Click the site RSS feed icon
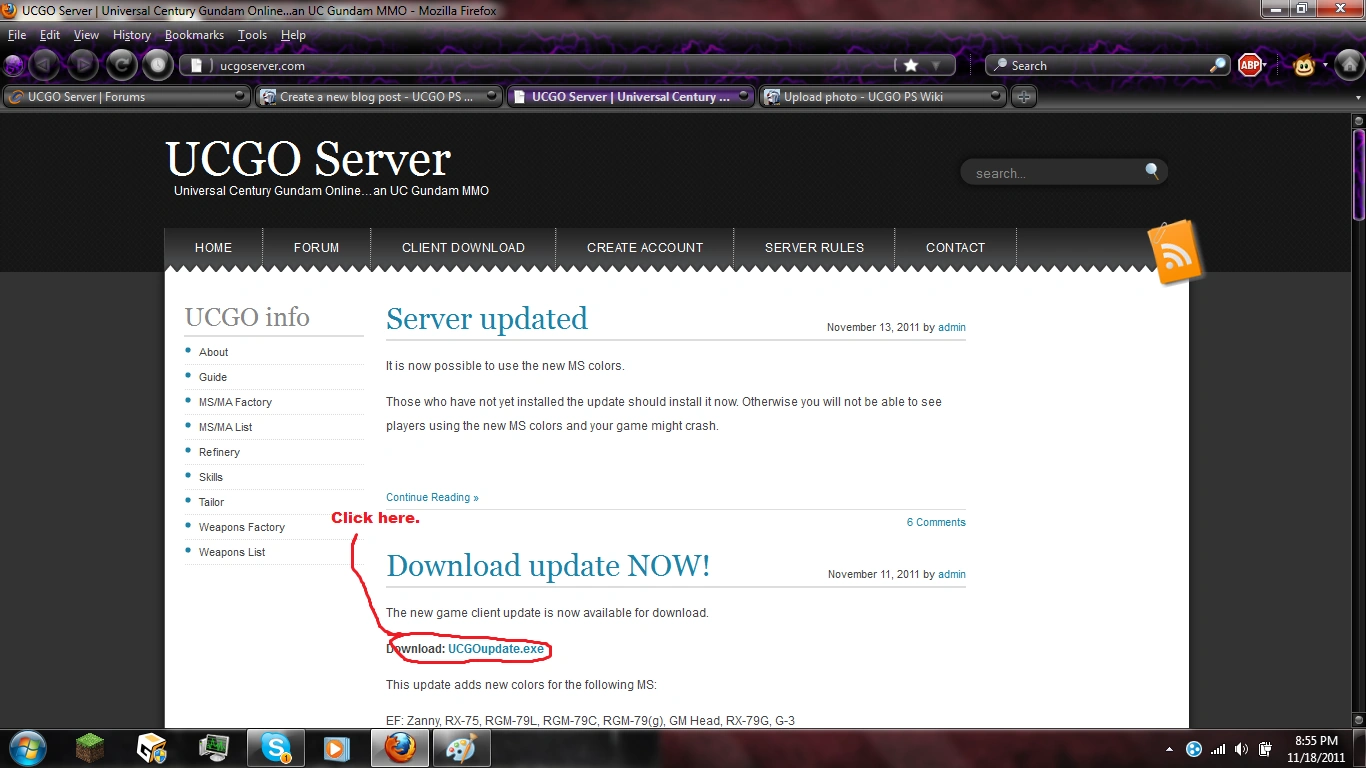Screen dimensions: 1366x768 [1175, 252]
